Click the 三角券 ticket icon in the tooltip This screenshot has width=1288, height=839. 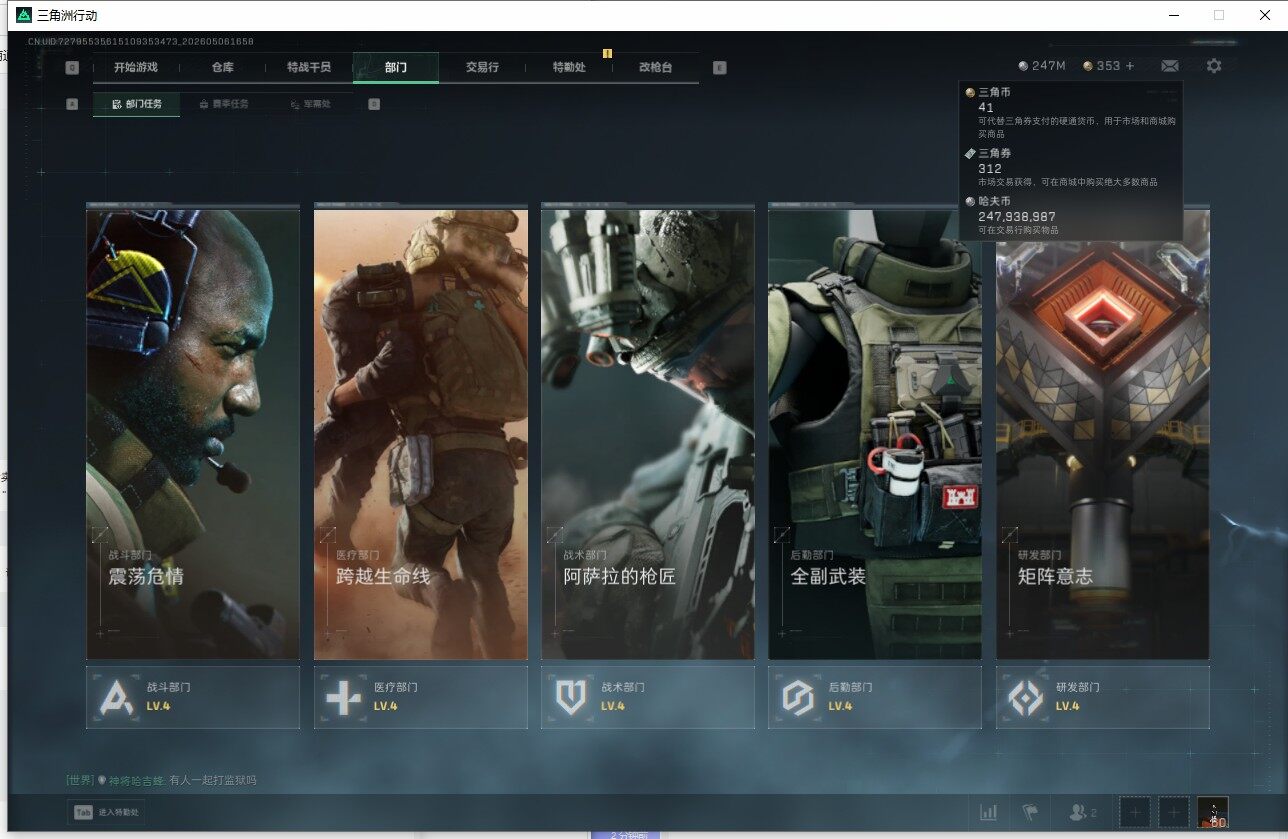(970, 154)
